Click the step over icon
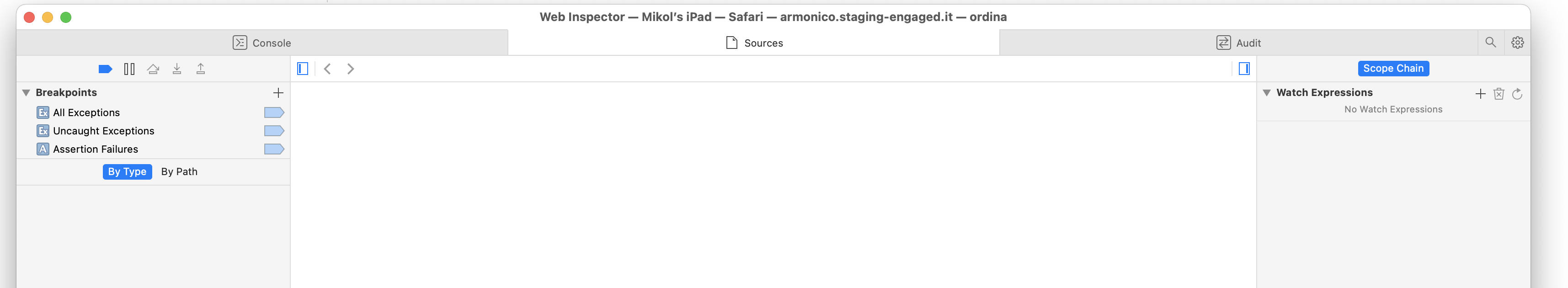Viewport: 1568px width, 288px height. tap(153, 69)
